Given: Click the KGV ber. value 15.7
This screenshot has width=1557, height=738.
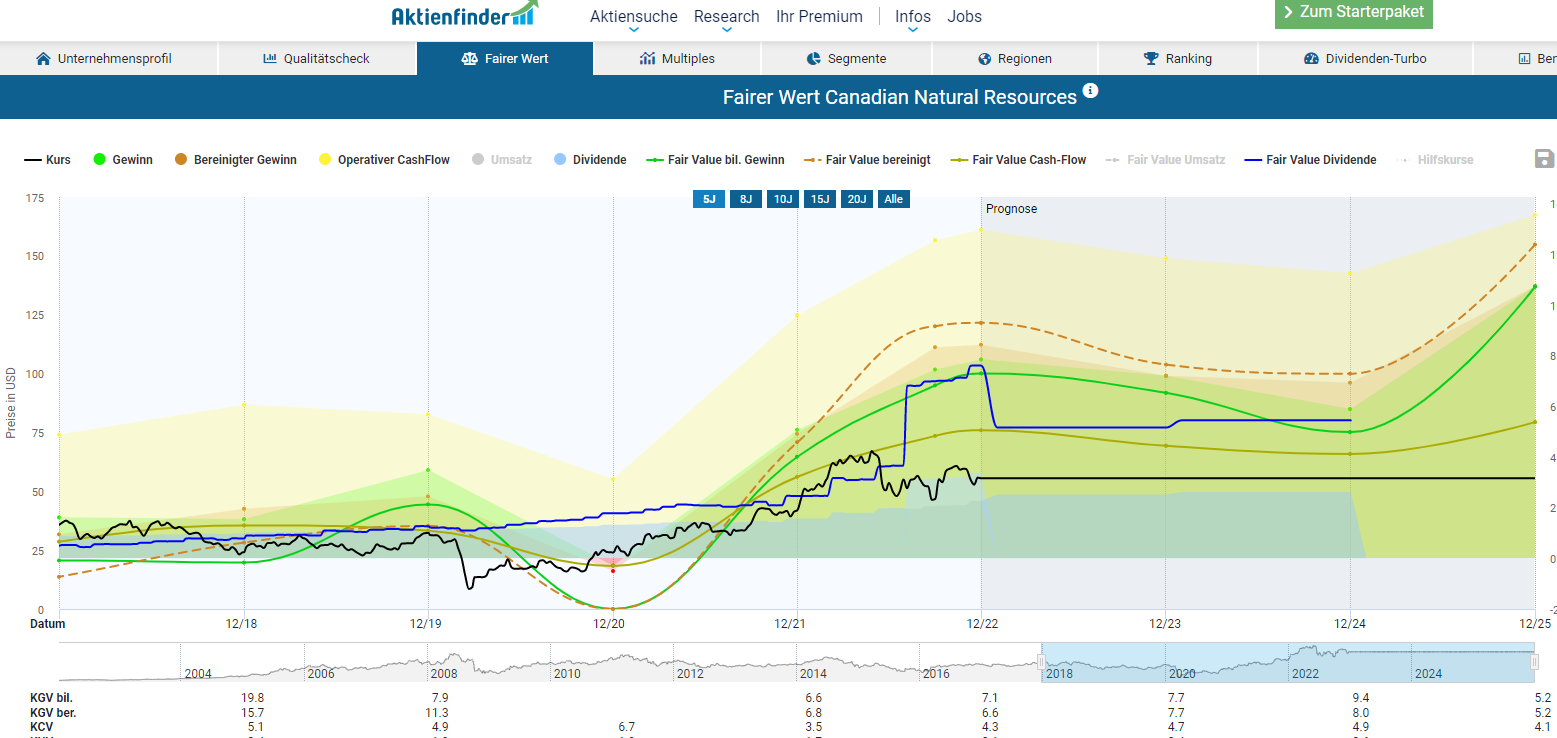Looking at the screenshot, I should pos(252,712).
